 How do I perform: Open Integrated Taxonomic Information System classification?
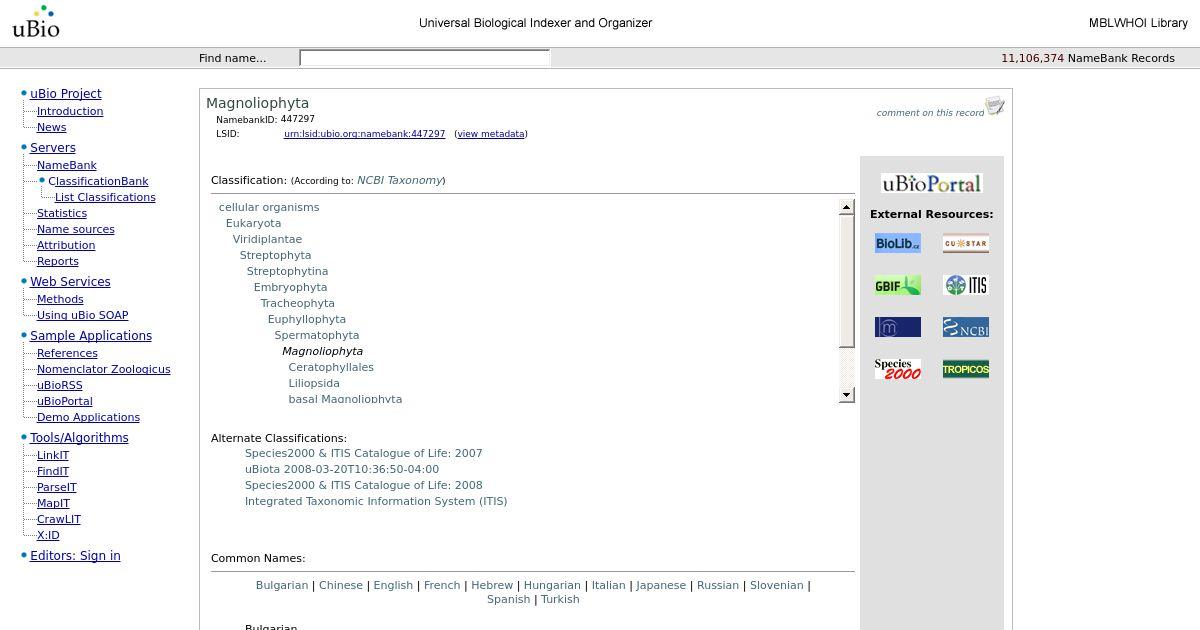[x=376, y=501]
